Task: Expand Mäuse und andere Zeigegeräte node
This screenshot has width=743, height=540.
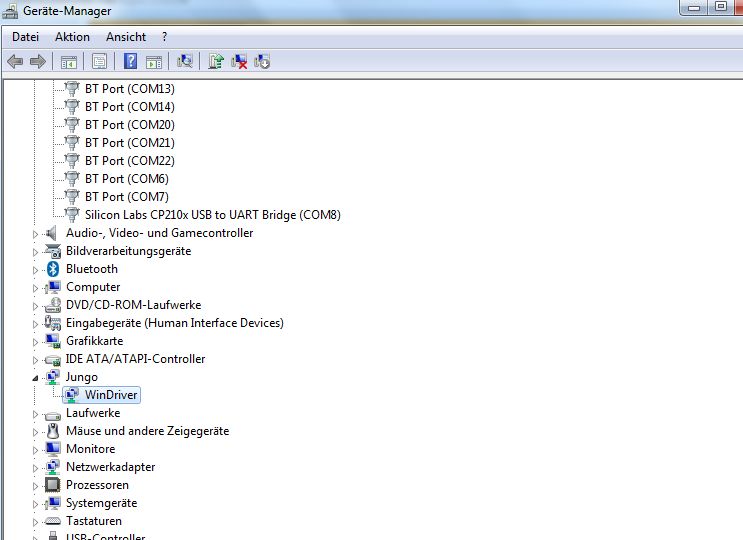Action: coord(35,432)
